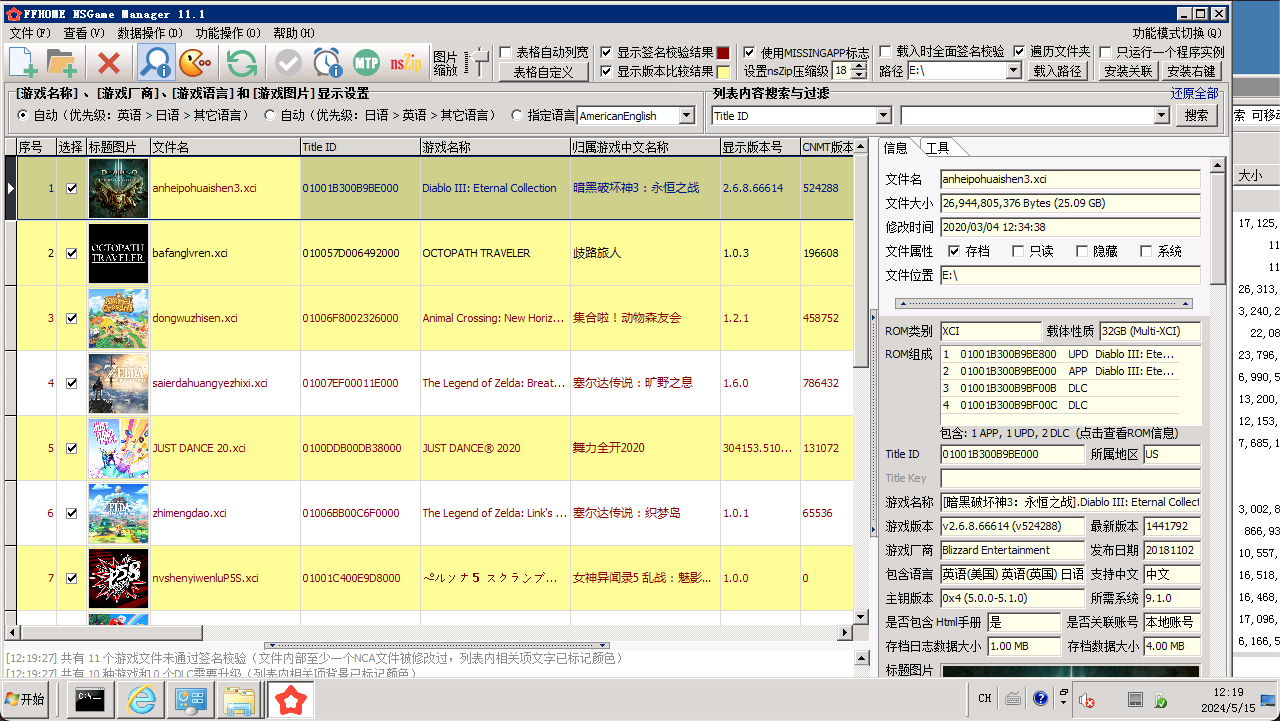This screenshot has width=1280, height=721.
Task: Click the 搜索 button
Action: click(x=1196, y=116)
